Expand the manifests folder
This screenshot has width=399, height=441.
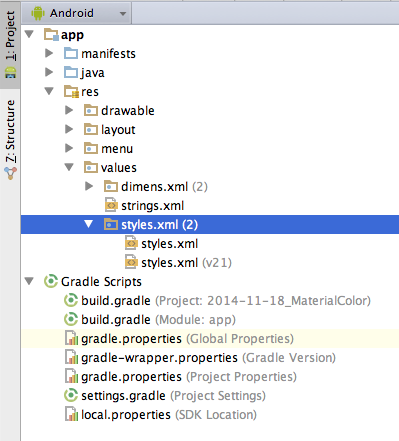[49, 53]
